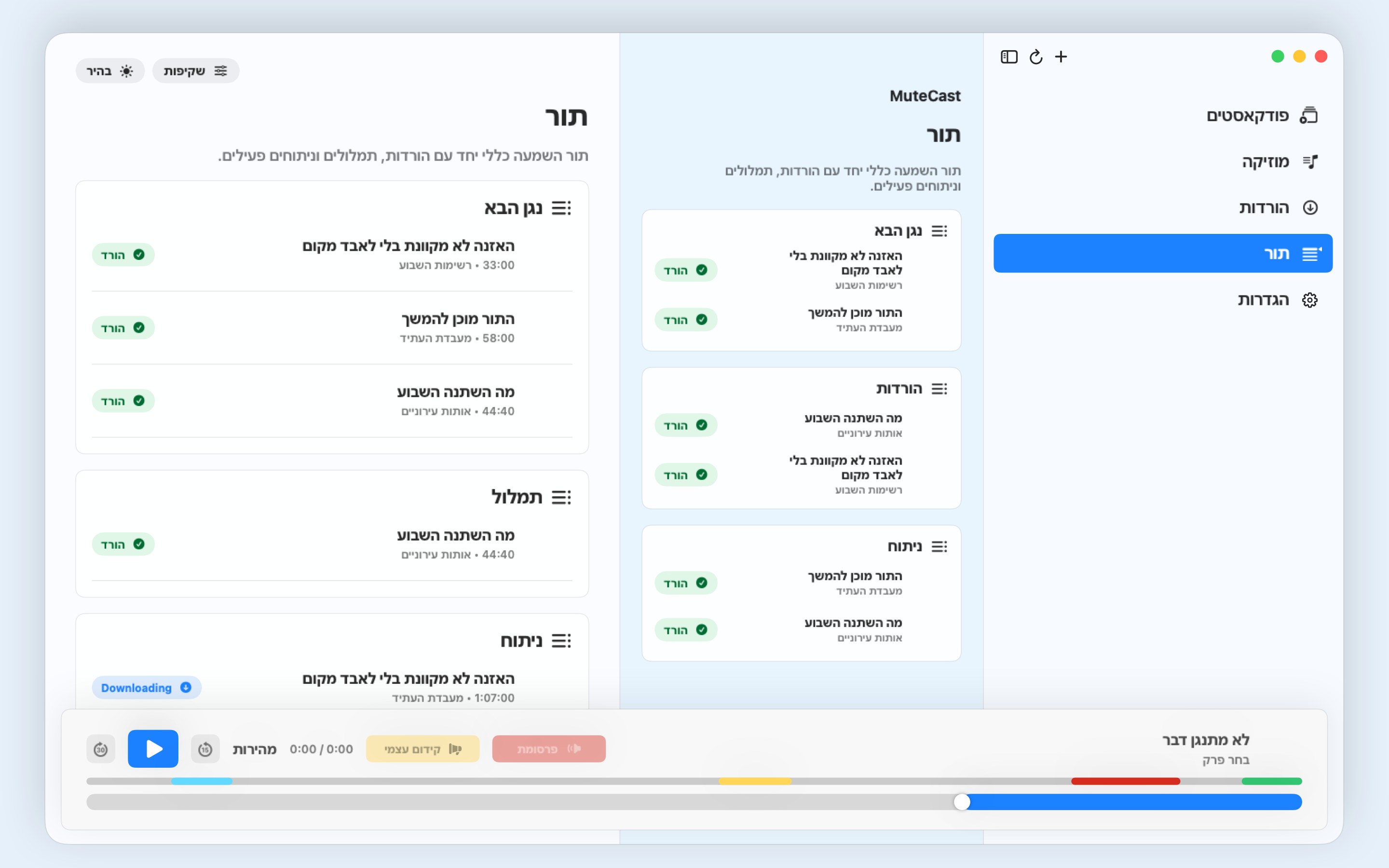Click list icon beside right נגן הבא heading
This screenshot has width=1389, height=868.
561,208
